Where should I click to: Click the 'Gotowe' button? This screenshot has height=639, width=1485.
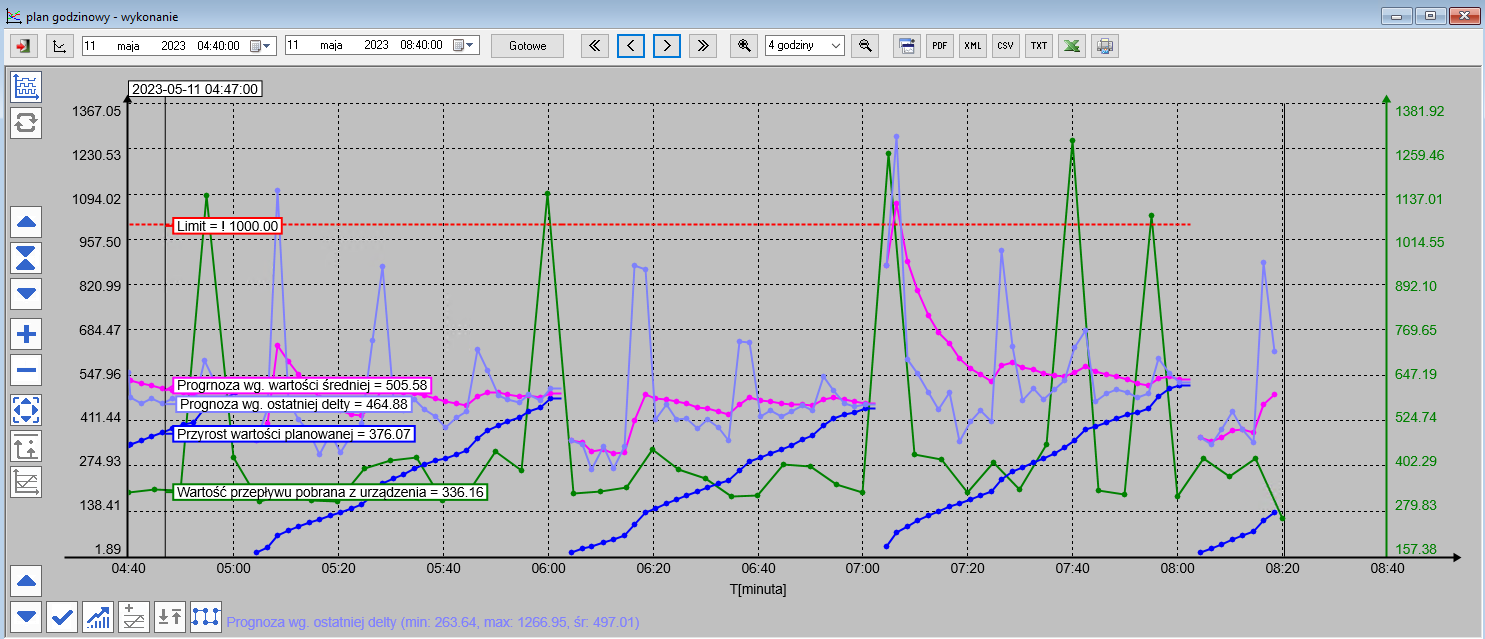pos(527,46)
